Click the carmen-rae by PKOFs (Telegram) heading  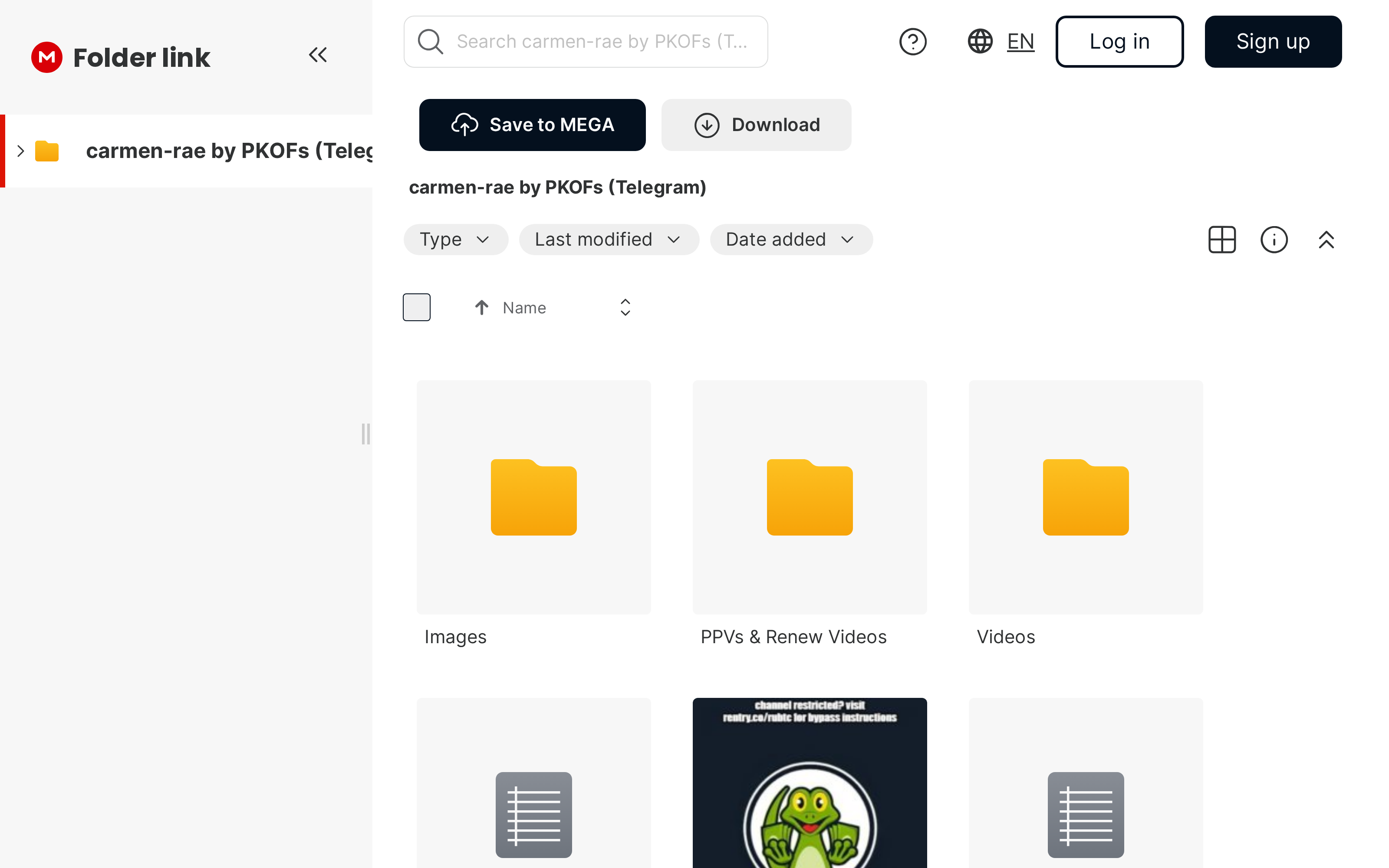[557, 187]
